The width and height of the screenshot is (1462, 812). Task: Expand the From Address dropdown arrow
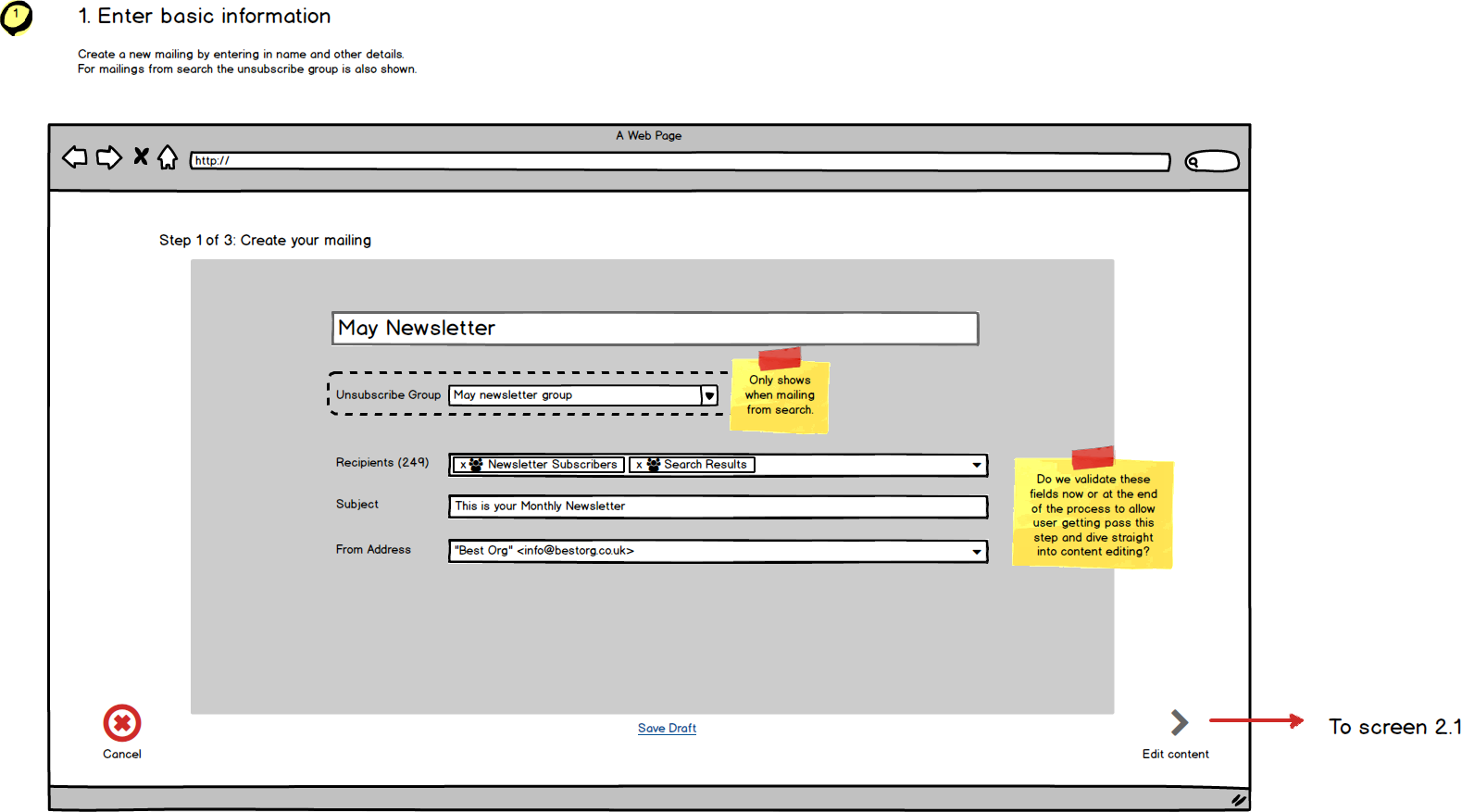(x=977, y=552)
